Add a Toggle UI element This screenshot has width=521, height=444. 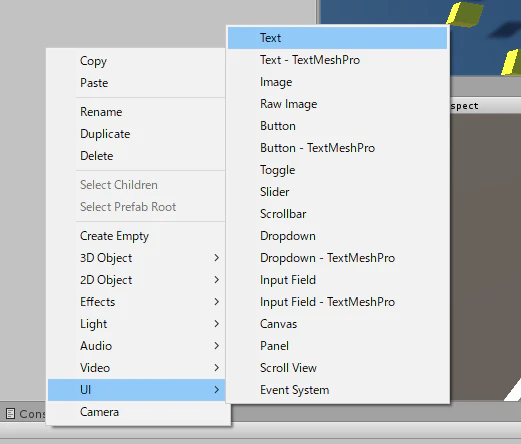coord(337,170)
